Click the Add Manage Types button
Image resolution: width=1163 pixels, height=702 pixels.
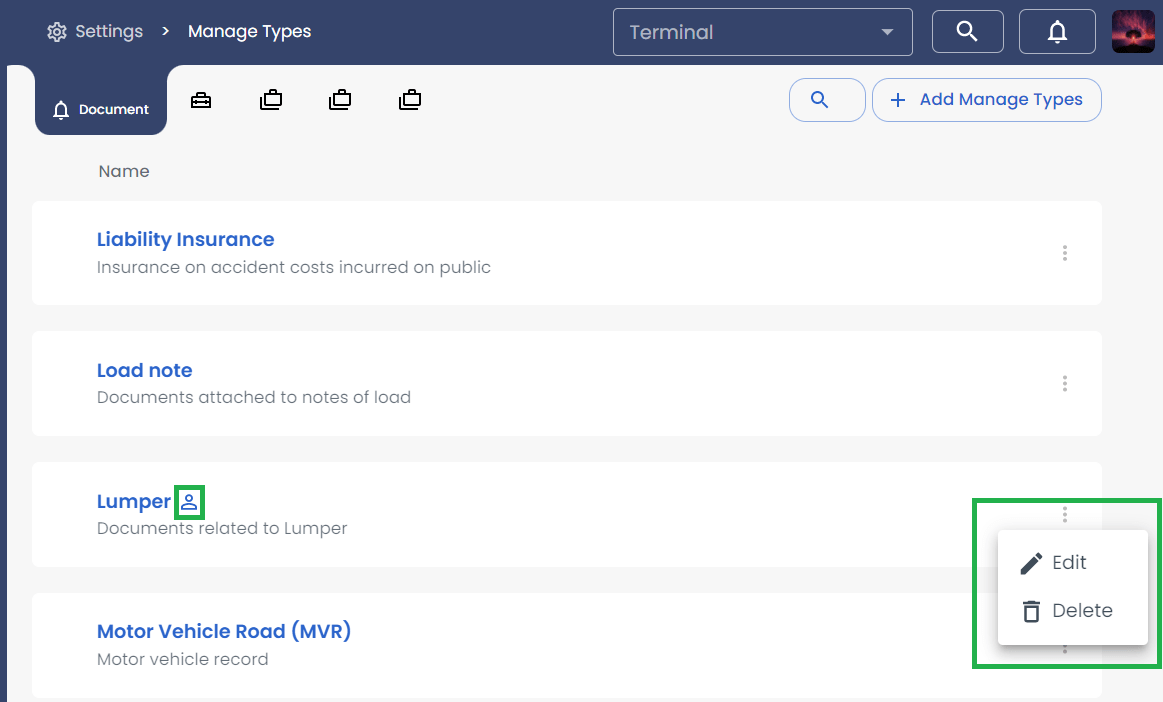tap(986, 99)
